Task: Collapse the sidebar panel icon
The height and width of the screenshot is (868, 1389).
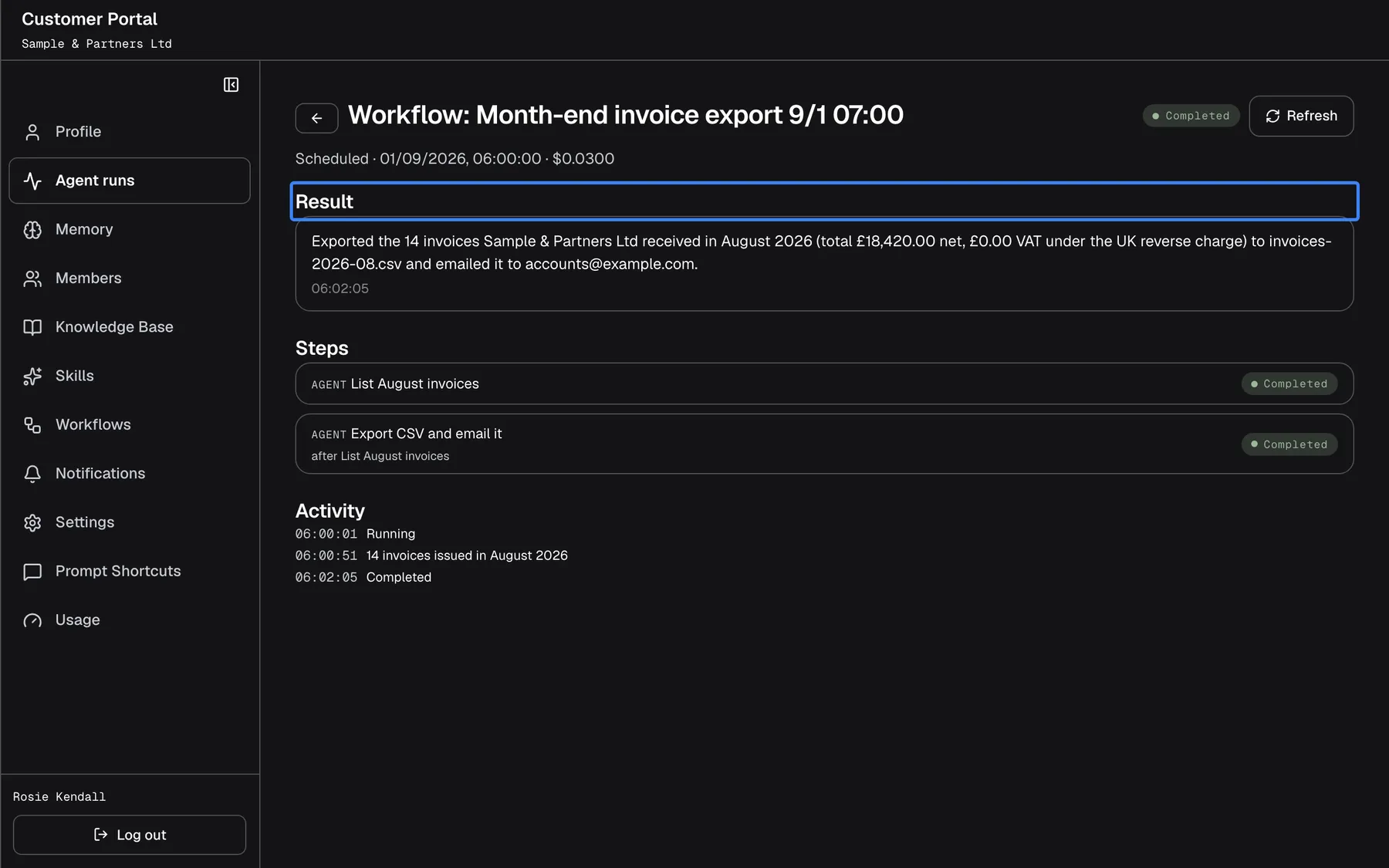Action: tap(231, 85)
